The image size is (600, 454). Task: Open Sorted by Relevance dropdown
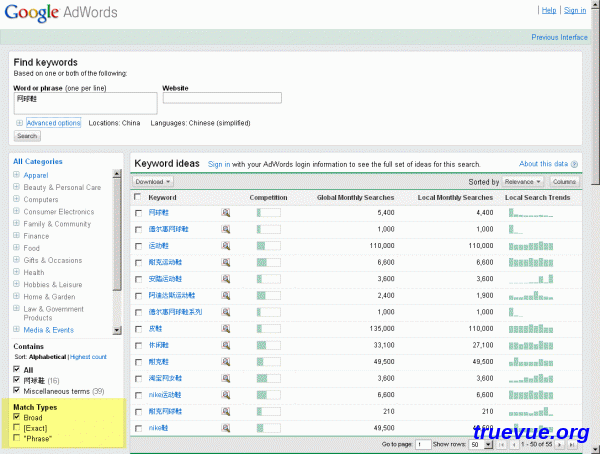[x=522, y=182]
